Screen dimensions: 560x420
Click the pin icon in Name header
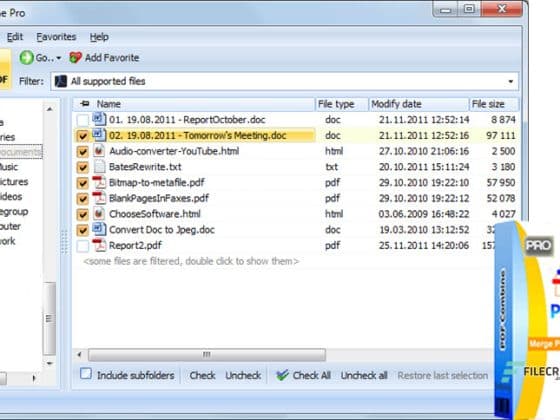click(85, 104)
